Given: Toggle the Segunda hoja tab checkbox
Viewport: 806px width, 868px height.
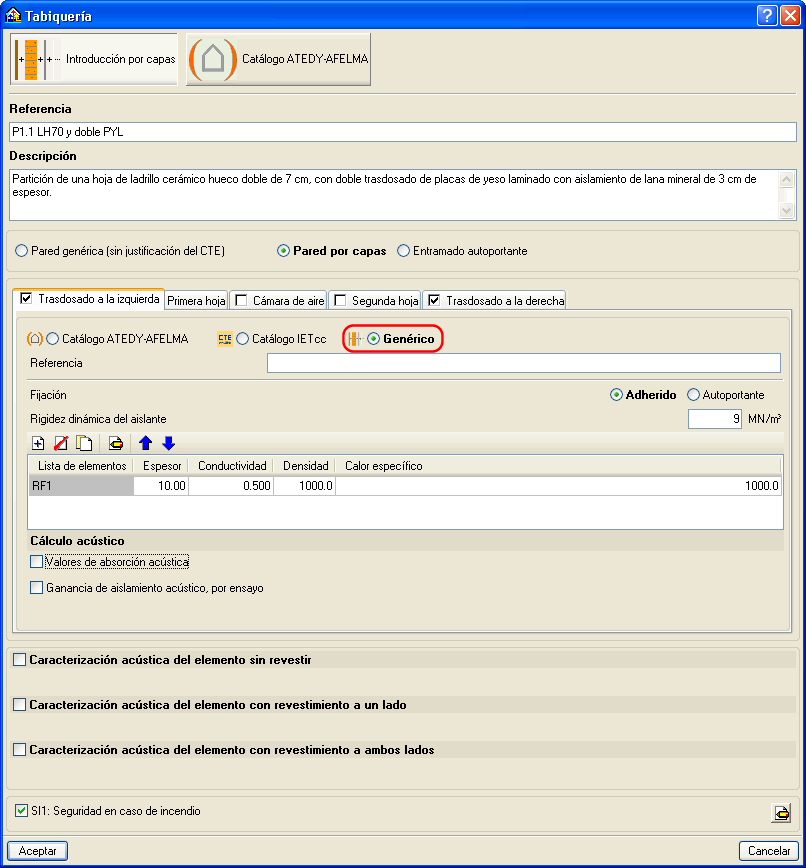Looking at the screenshot, I should 340,301.
